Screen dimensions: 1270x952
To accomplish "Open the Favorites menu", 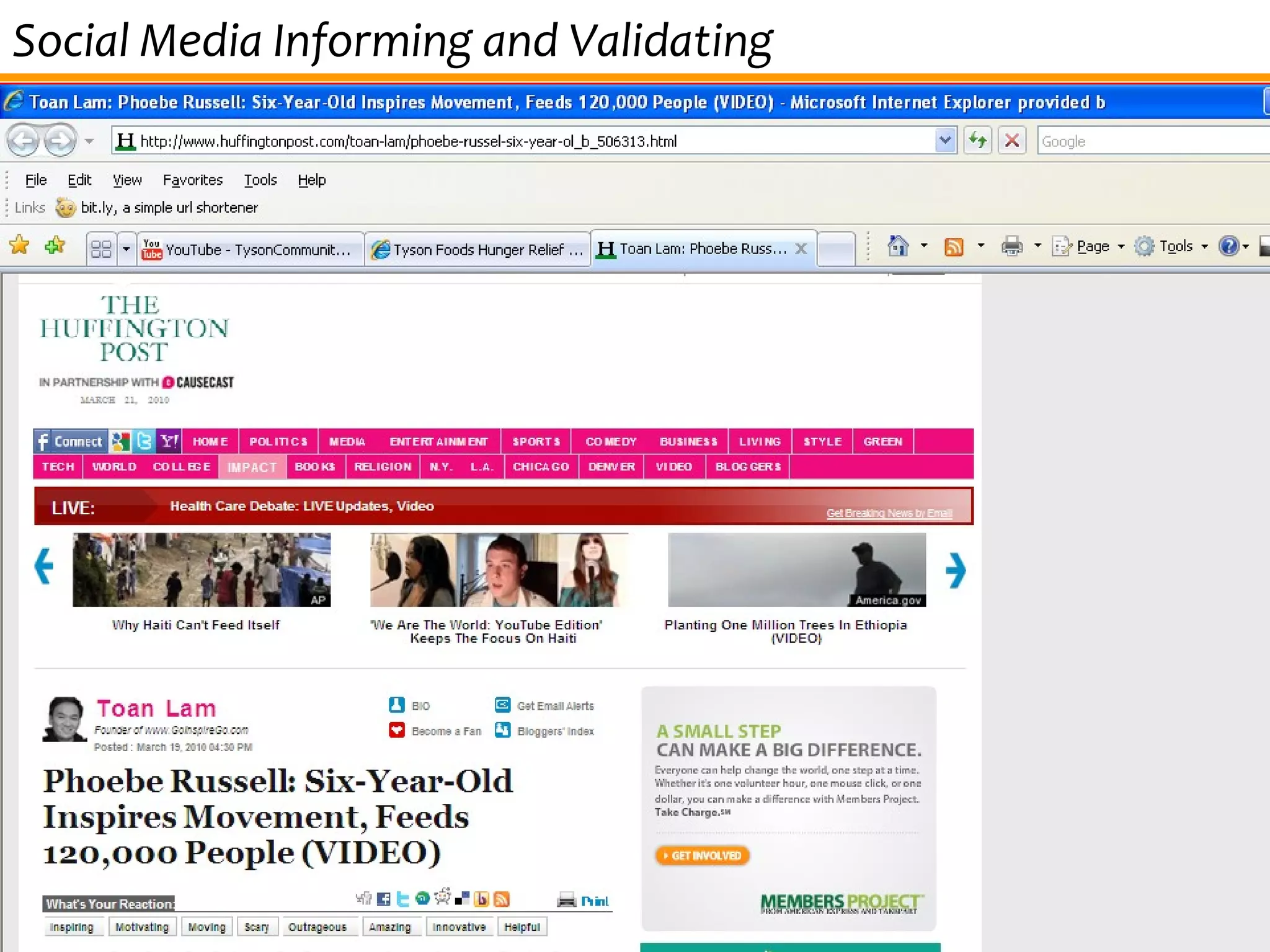I will (193, 180).
